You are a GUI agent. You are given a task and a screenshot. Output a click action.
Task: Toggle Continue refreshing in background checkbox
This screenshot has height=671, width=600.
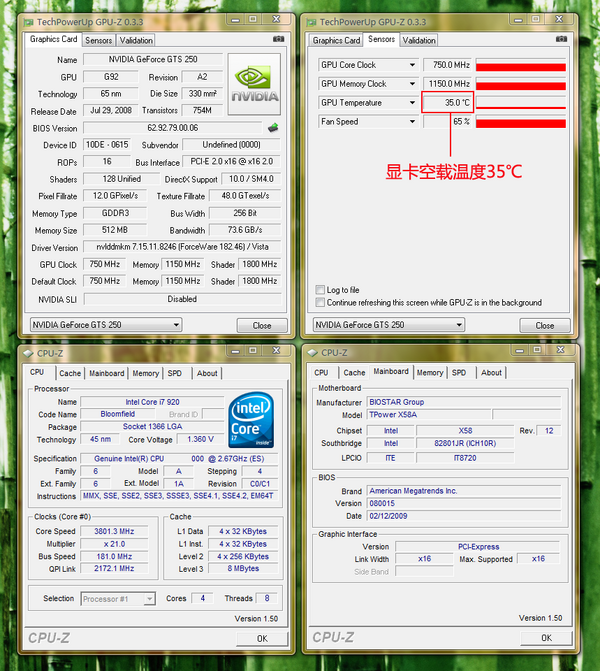tap(320, 303)
